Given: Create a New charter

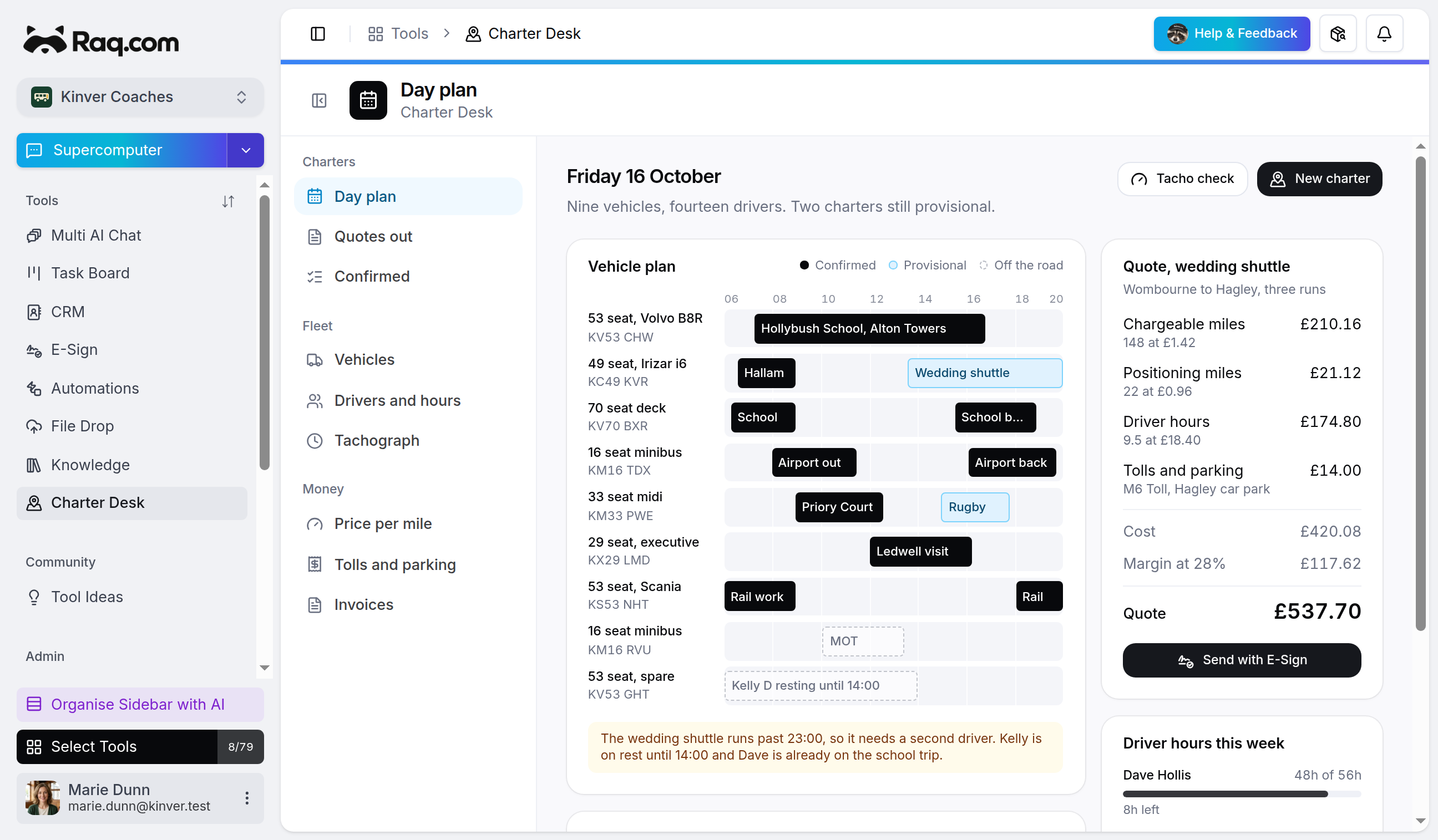Looking at the screenshot, I should (1319, 179).
